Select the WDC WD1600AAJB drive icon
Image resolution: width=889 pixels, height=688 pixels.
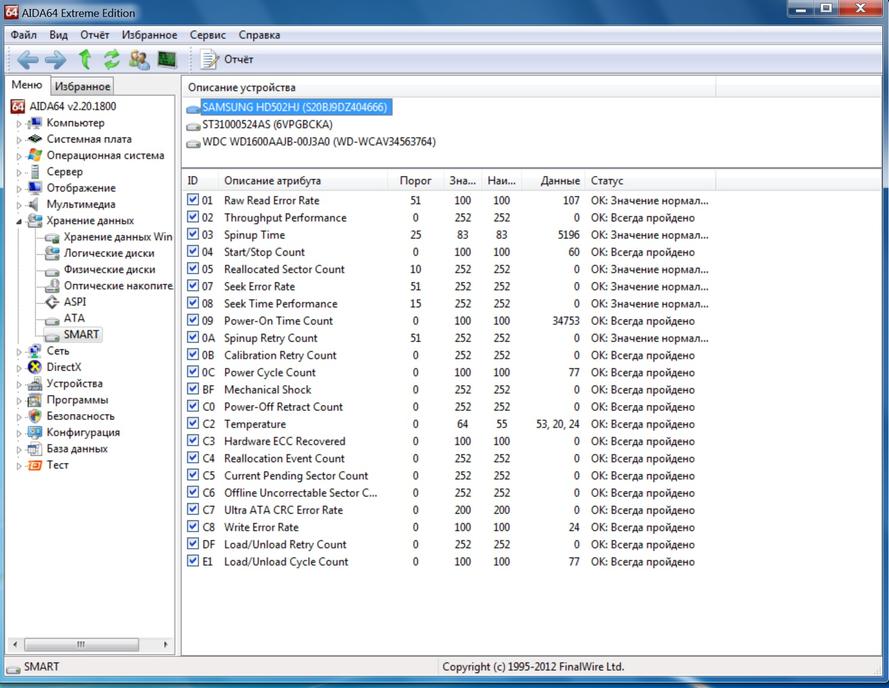pyautogui.click(x=193, y=143)
